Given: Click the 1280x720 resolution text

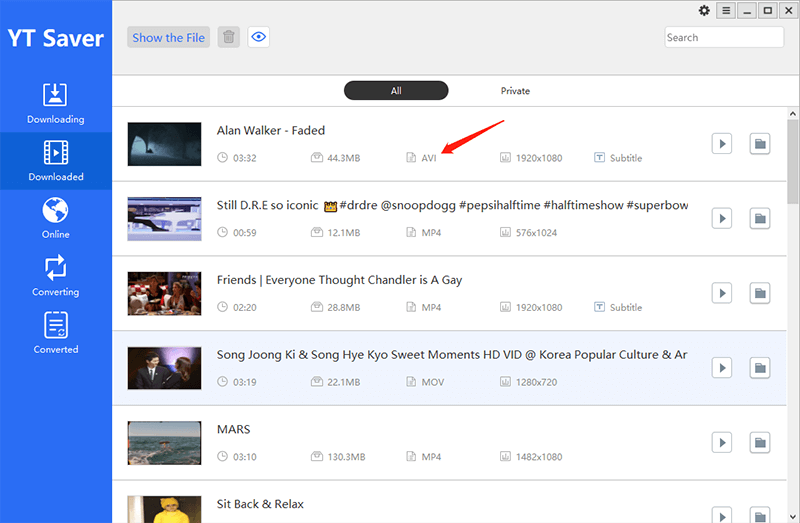Looking at the screenshot, I should [536, 382].
